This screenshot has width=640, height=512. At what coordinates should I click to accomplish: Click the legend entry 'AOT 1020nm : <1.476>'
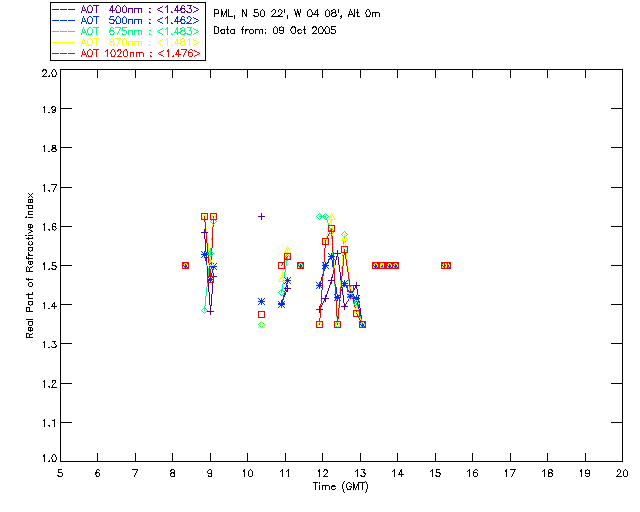click(126, 53)
